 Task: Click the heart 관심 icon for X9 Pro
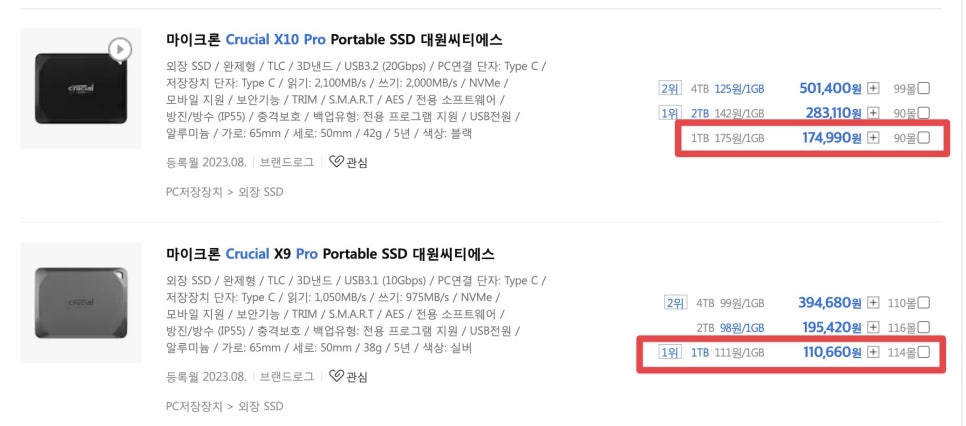pos(336,376)
